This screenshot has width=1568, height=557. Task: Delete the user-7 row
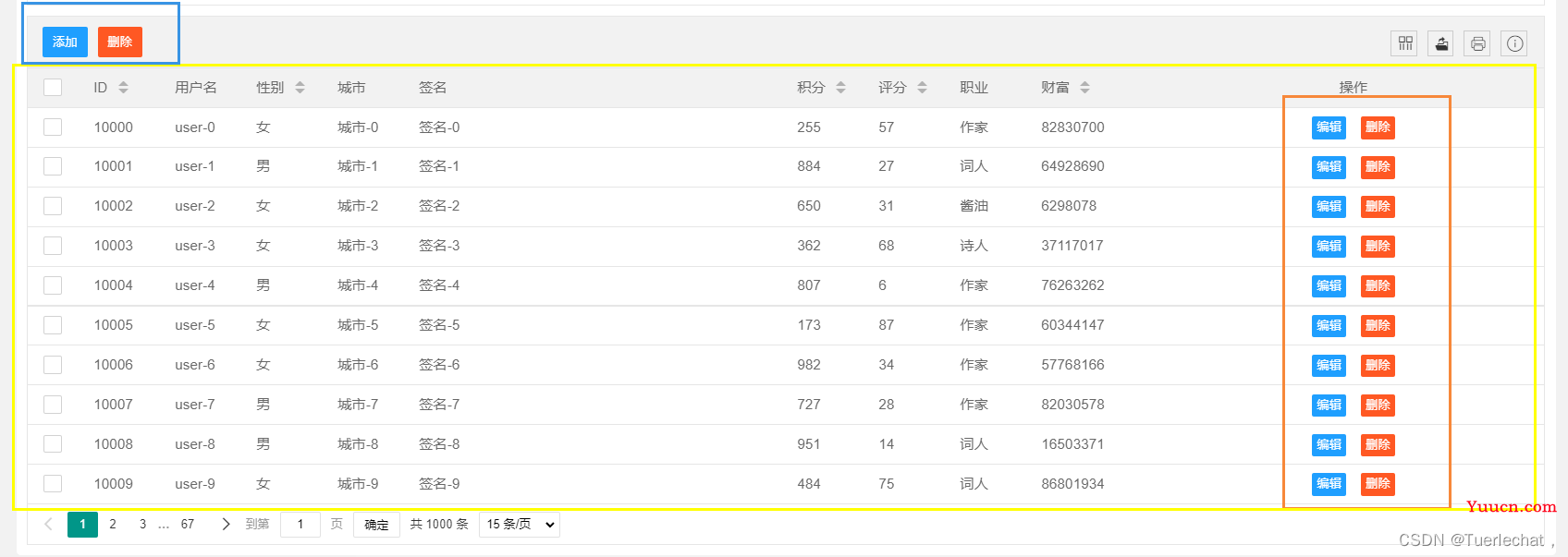(x=1378, y=406)
